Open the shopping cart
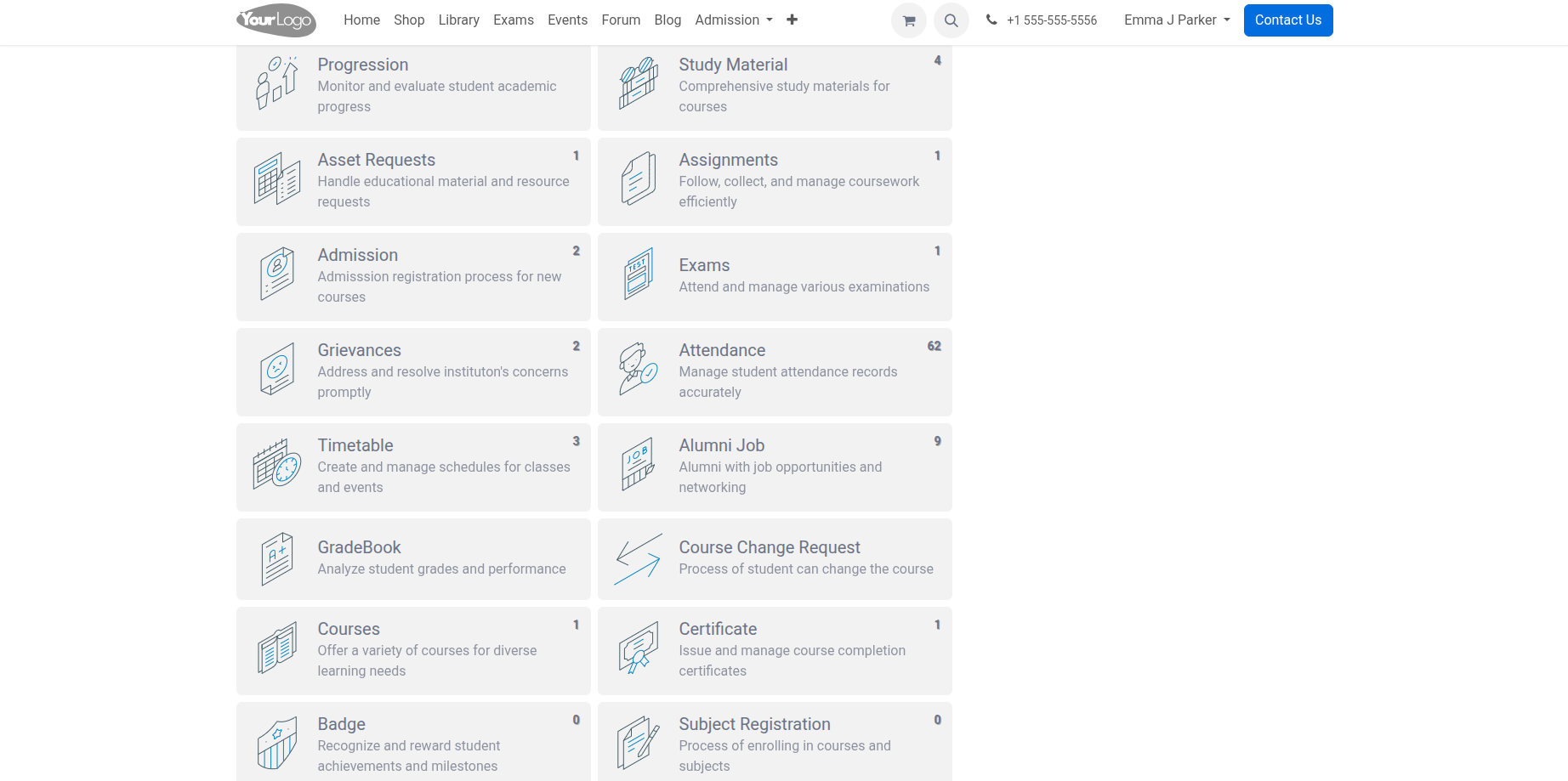1568x781 pixels. [909, 20]
